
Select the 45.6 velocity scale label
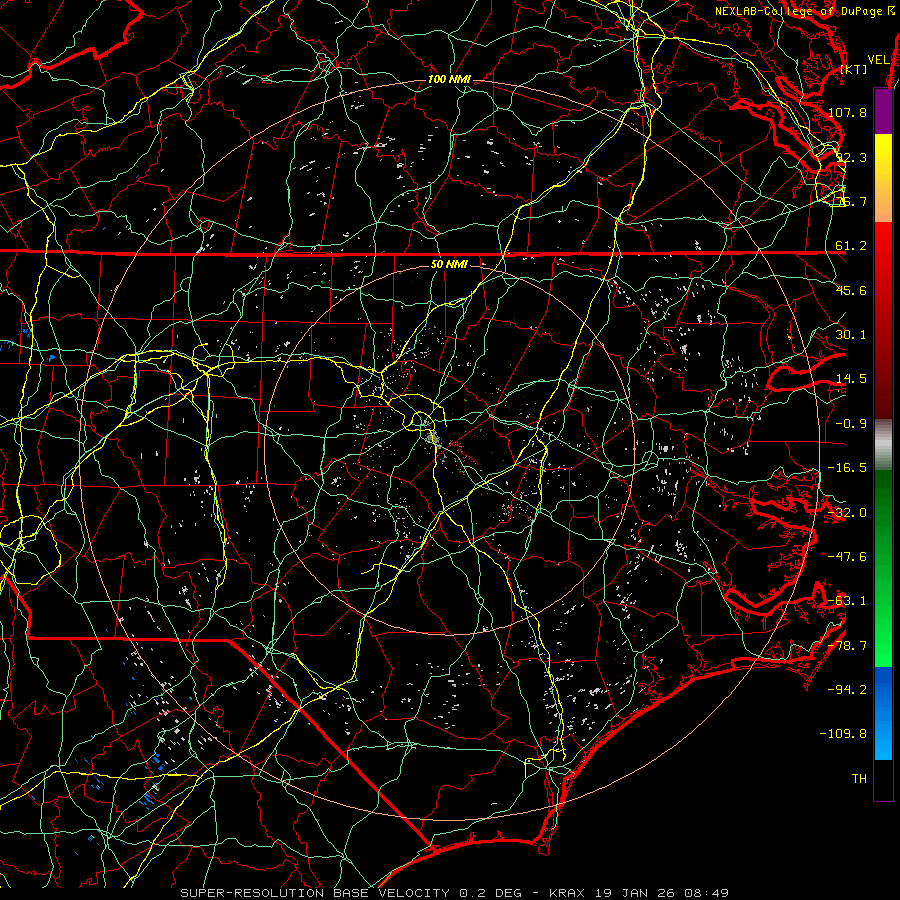851,290
